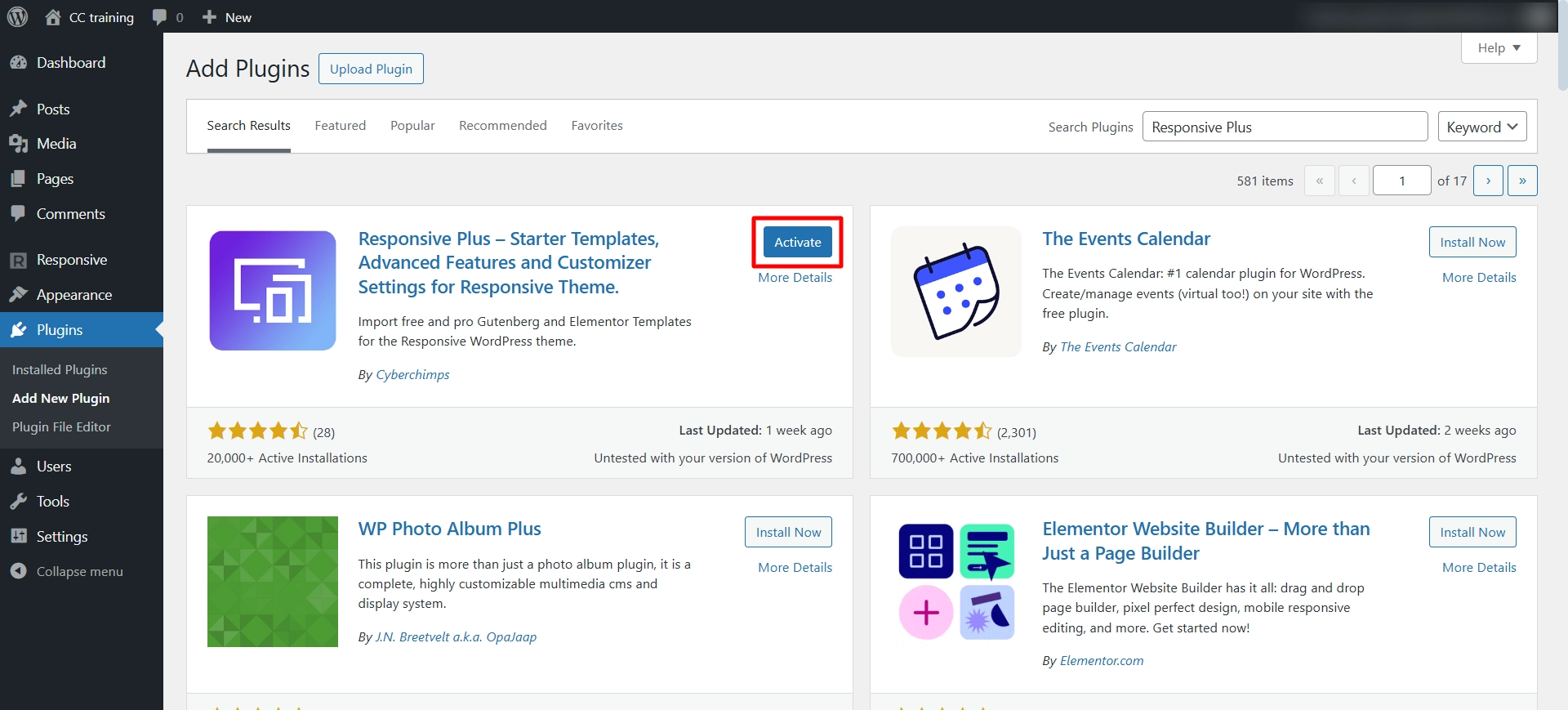Open the Dashboard gauge icon
Image resolution: width=1568 pixels, height=710 pixels.
pos(18,63)
